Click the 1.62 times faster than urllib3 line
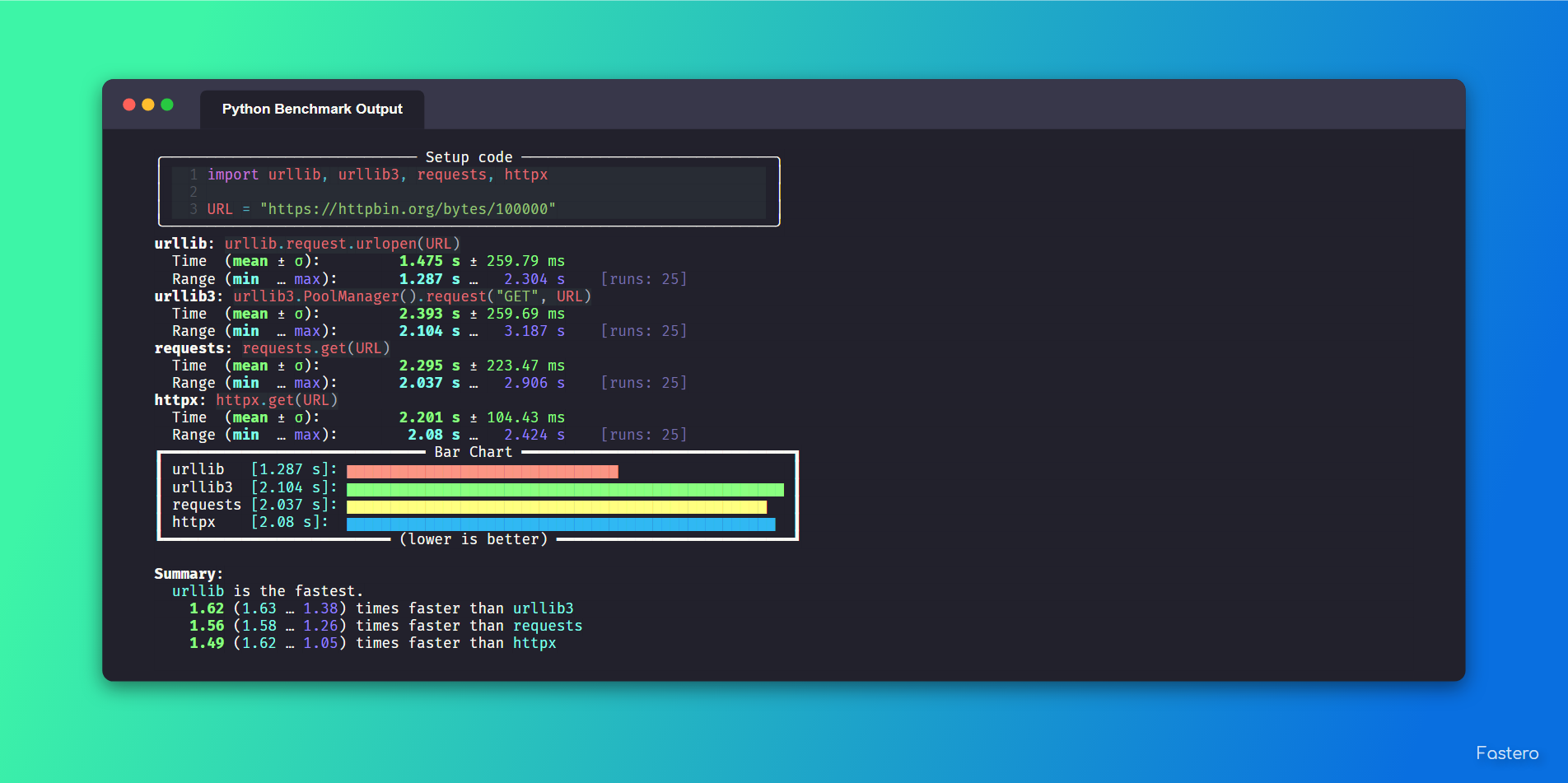The width and height of the screenshot is (1568, 783). pyautogui.click(x=381, y=608)
